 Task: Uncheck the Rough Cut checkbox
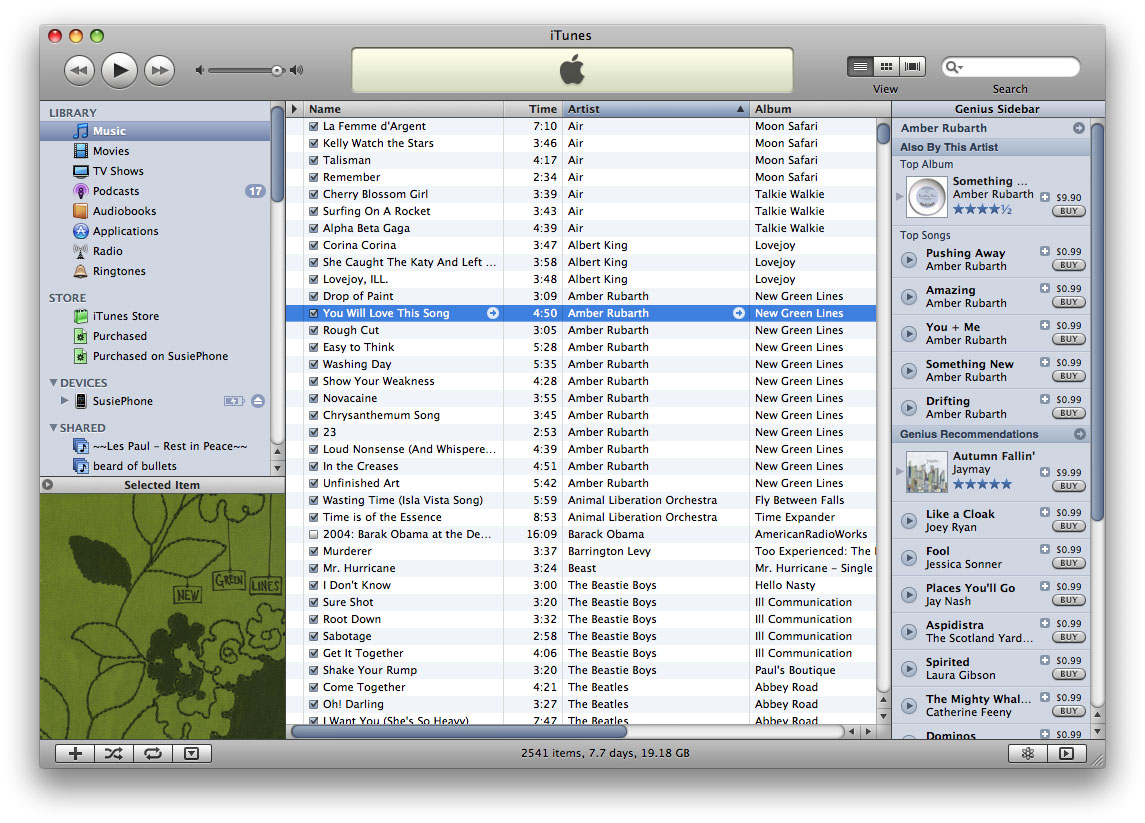pyautogui.click(x=313, y=330)
